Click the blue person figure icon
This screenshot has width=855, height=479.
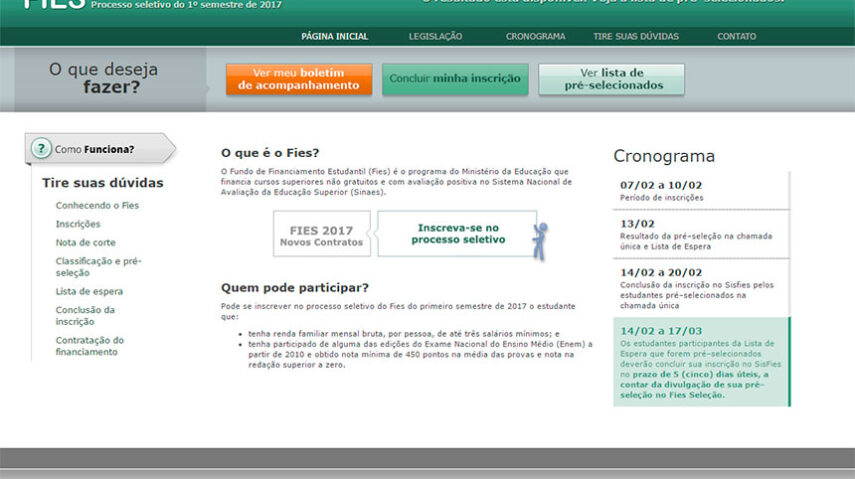tap(540, 240)
